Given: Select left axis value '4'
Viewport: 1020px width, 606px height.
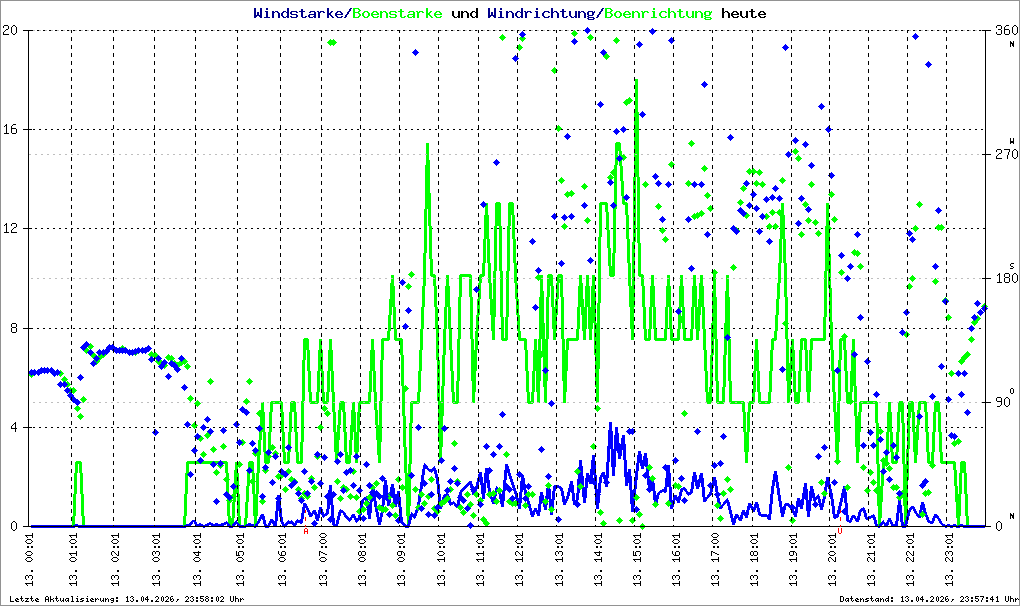Looking at the screenshot, I should pos(14,428).
